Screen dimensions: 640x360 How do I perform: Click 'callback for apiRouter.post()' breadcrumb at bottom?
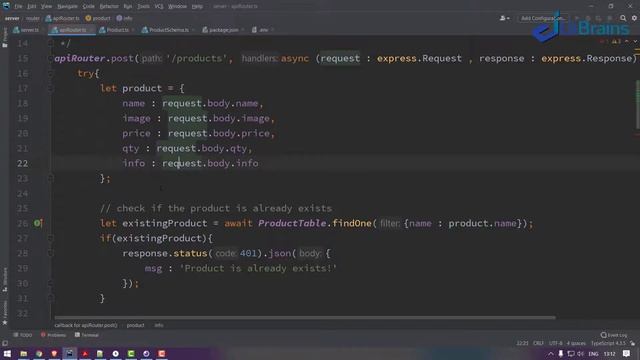click(x=86, y=325)
